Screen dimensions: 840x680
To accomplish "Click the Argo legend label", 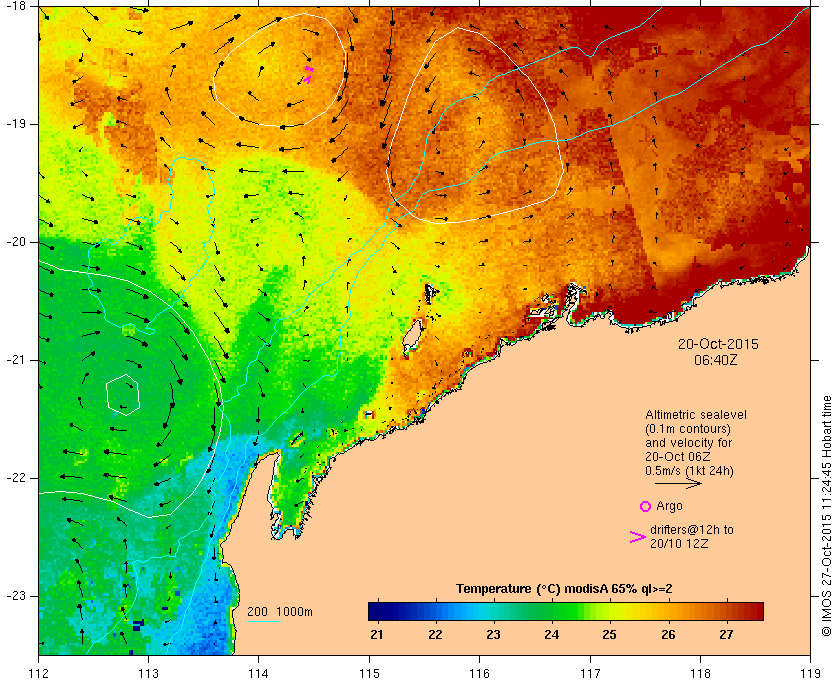I will (x=669, y=506).
